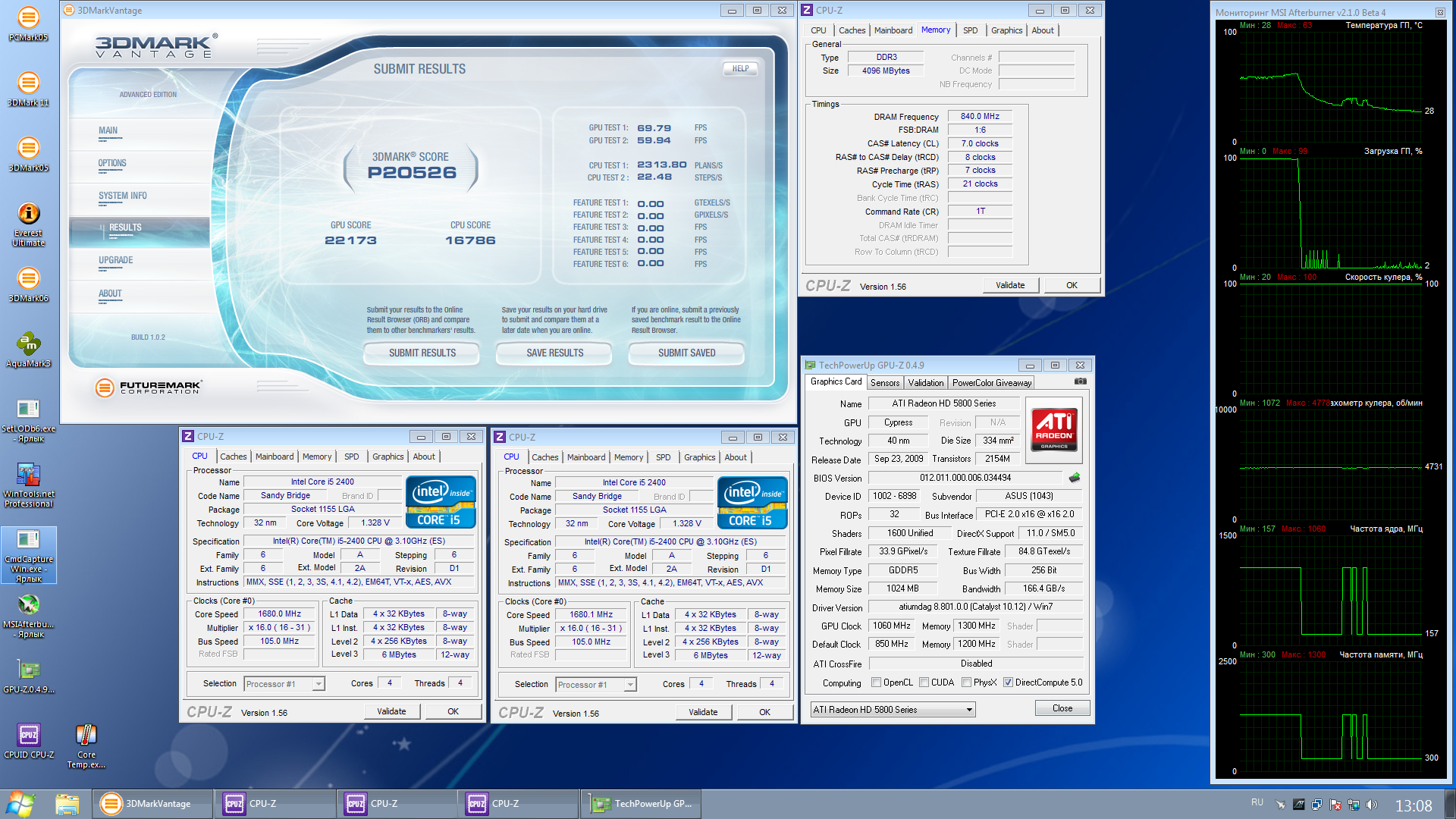Open the Everest Ultimate desktop icon
Viewport: 1456px width, 819px height.
[28, 223]
